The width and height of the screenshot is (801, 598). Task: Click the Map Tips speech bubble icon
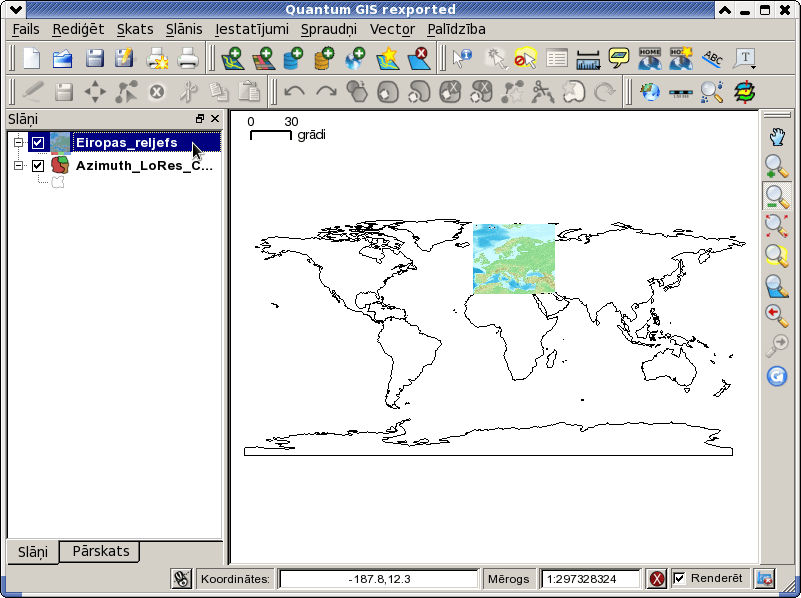(619, 58)
